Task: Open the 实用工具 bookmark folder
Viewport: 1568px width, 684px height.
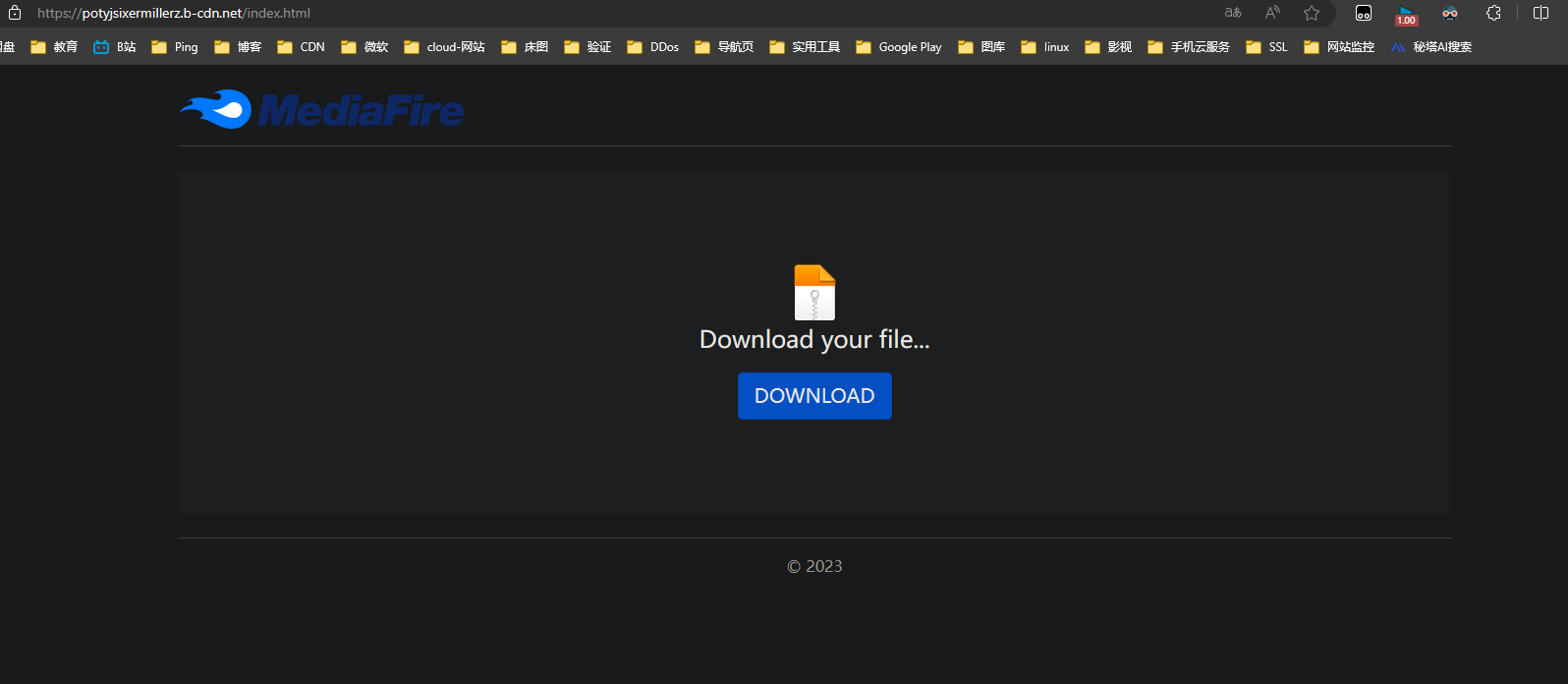Action: click(x=805, y=47)
